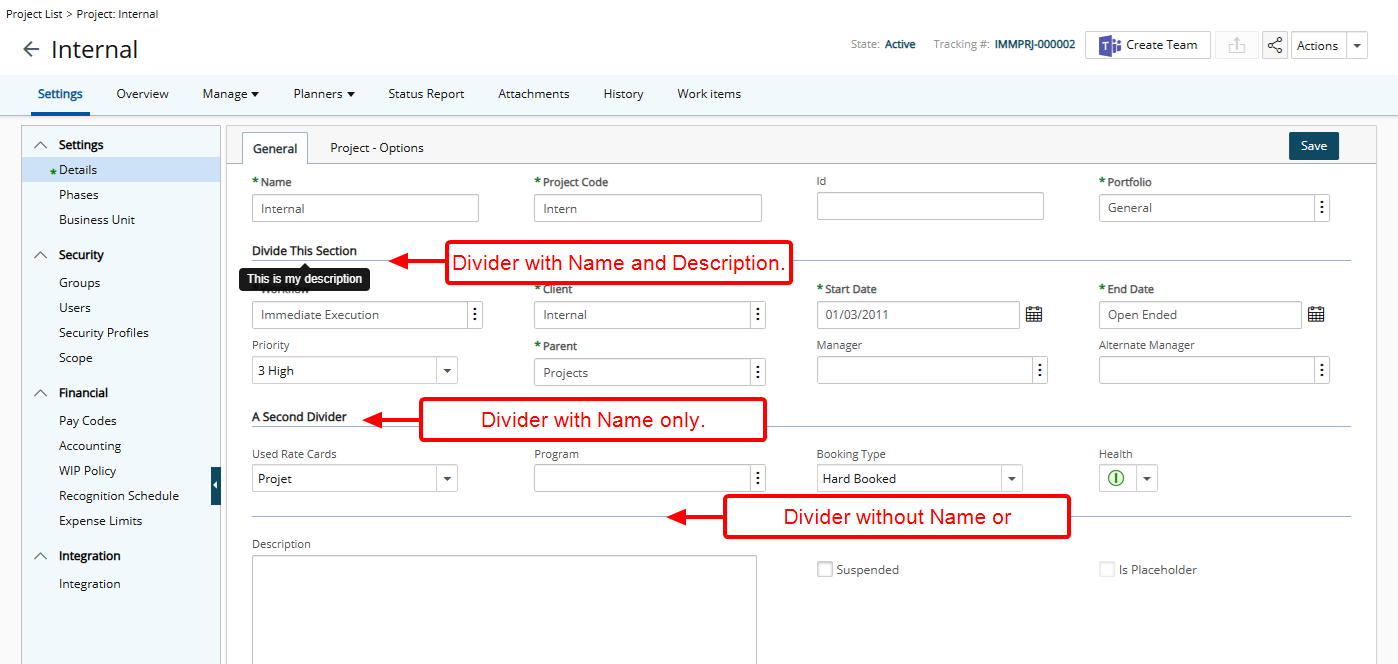The height and width of the screenshot is (664, 1398).
Task: Open the Booking Type dropdown
Action: 1011,479
